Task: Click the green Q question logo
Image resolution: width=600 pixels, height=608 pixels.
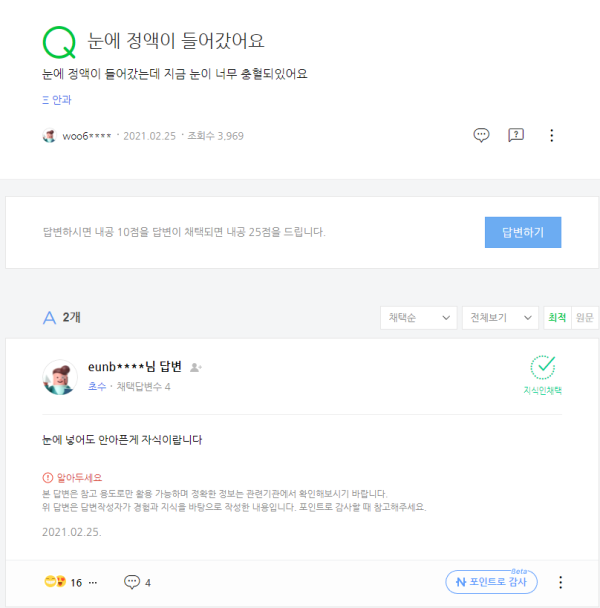Action: point(59,42)
